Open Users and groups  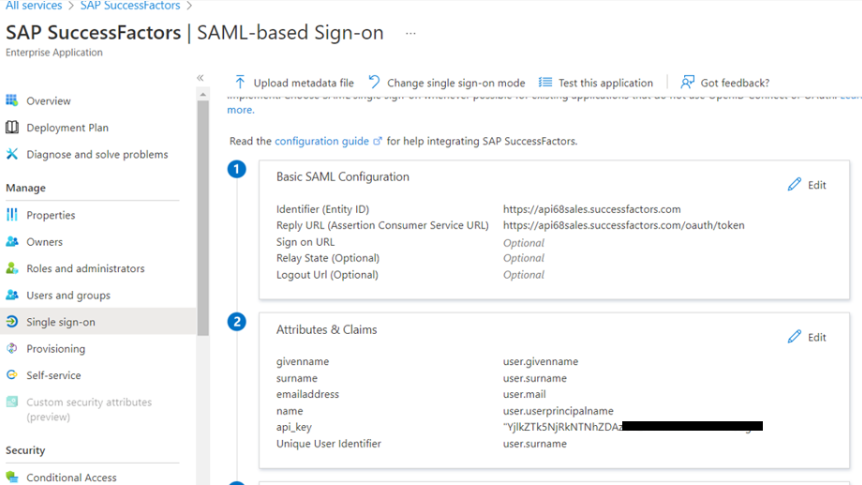tap(68, 295)
